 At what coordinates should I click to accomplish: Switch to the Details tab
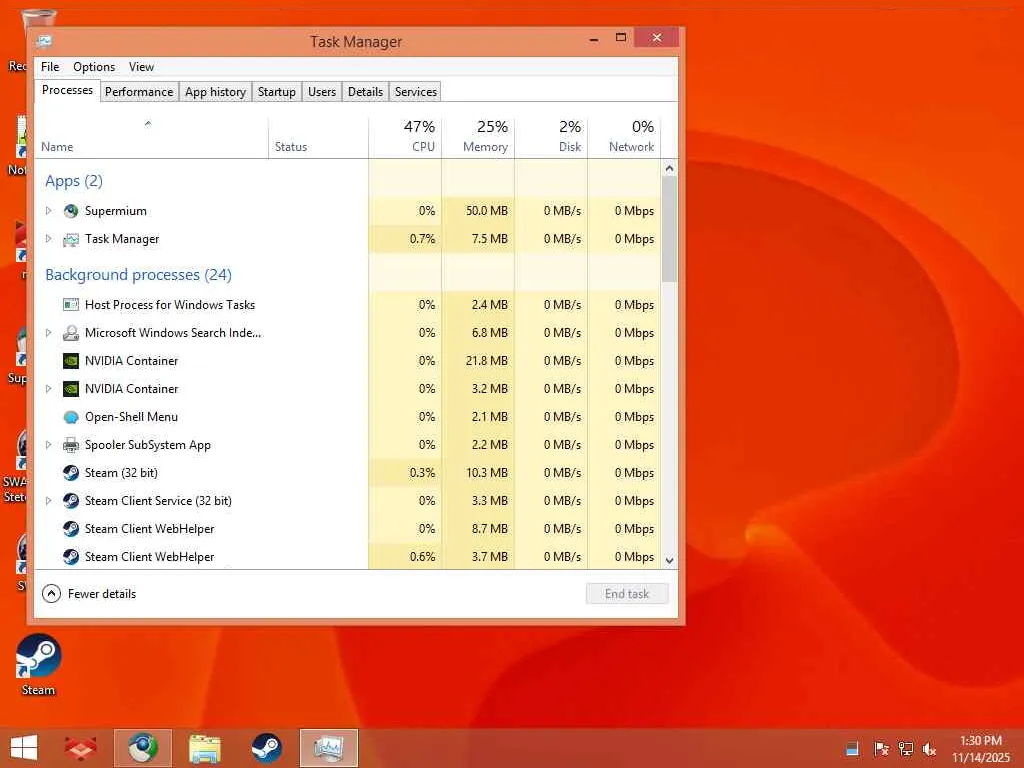(x=365, y=92)
